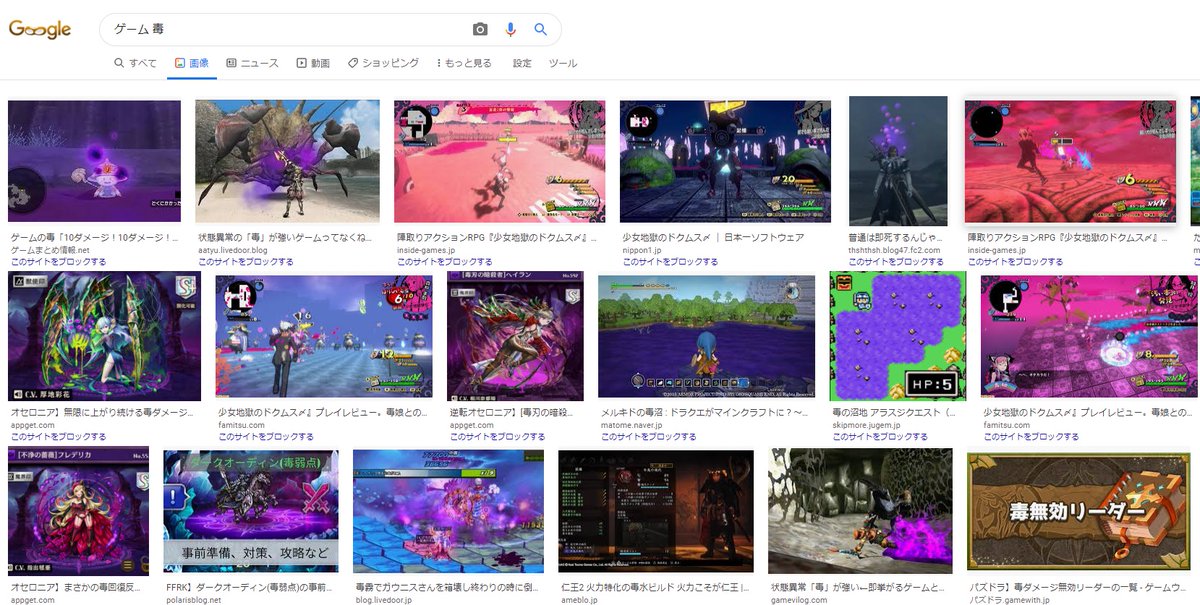Open the 毒無効リーダー banner thumbnail

point(1078,512)
